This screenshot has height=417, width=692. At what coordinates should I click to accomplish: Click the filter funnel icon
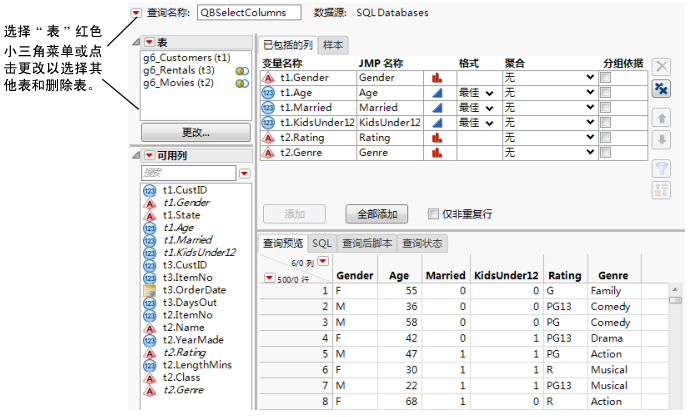click(x=662, y=168)
